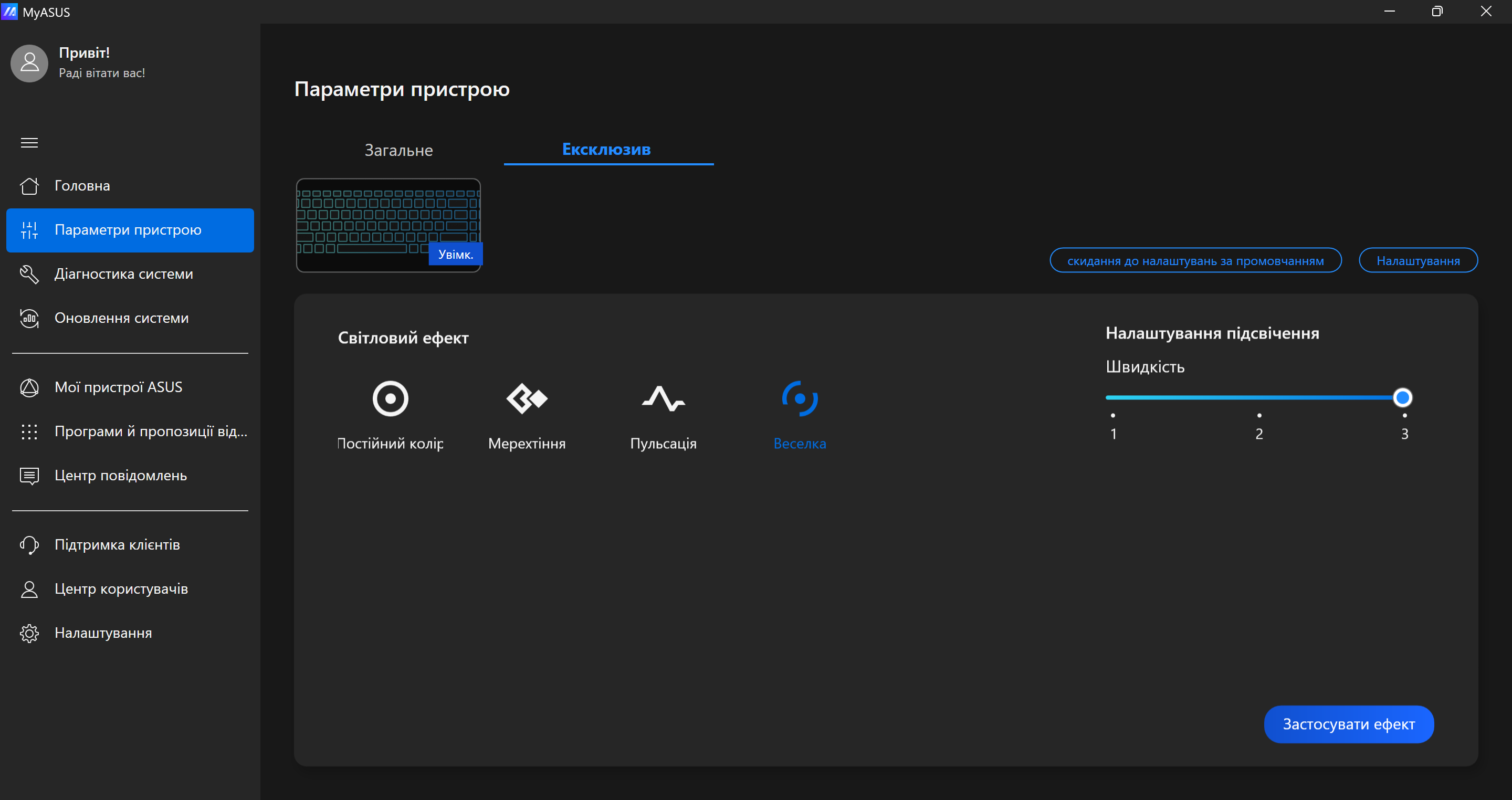Screen dimensions: 1512x800
Task: Click скидання до налаштувань за промовчанням button
Action: coord(1195,260)
